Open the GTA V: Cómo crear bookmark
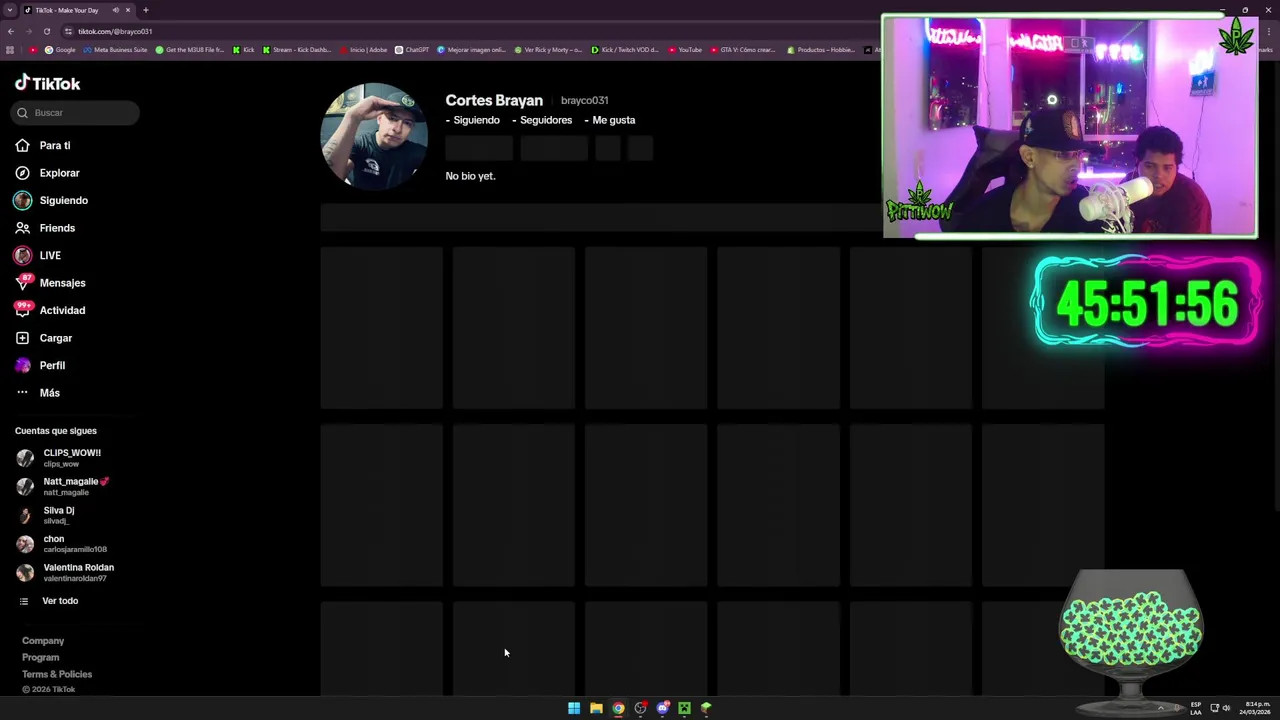Viewport: 1280px width, 720px height. click(x=743, y=50)
